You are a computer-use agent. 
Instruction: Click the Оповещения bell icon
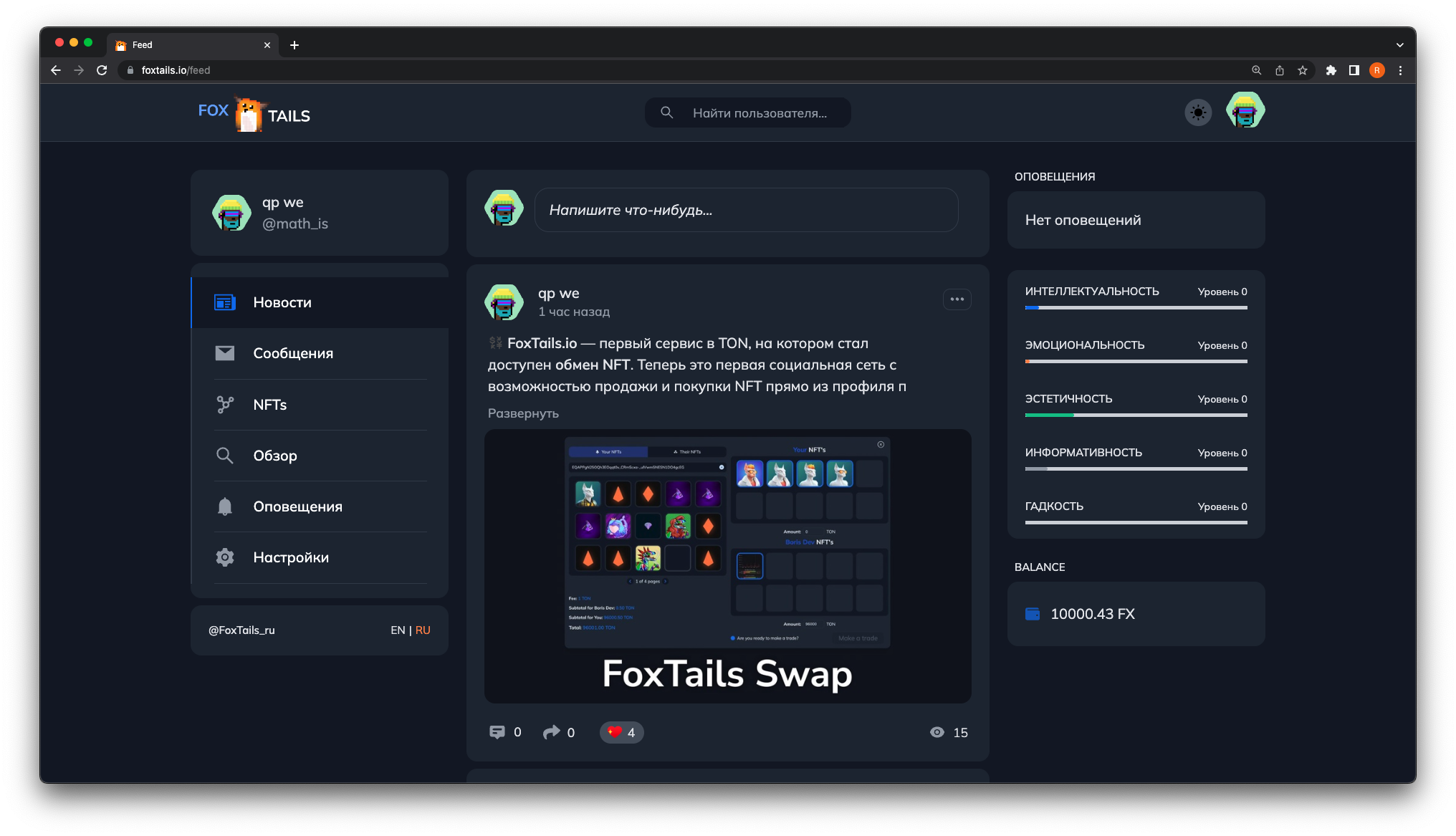pyautogui.click(x=225, y=506)
